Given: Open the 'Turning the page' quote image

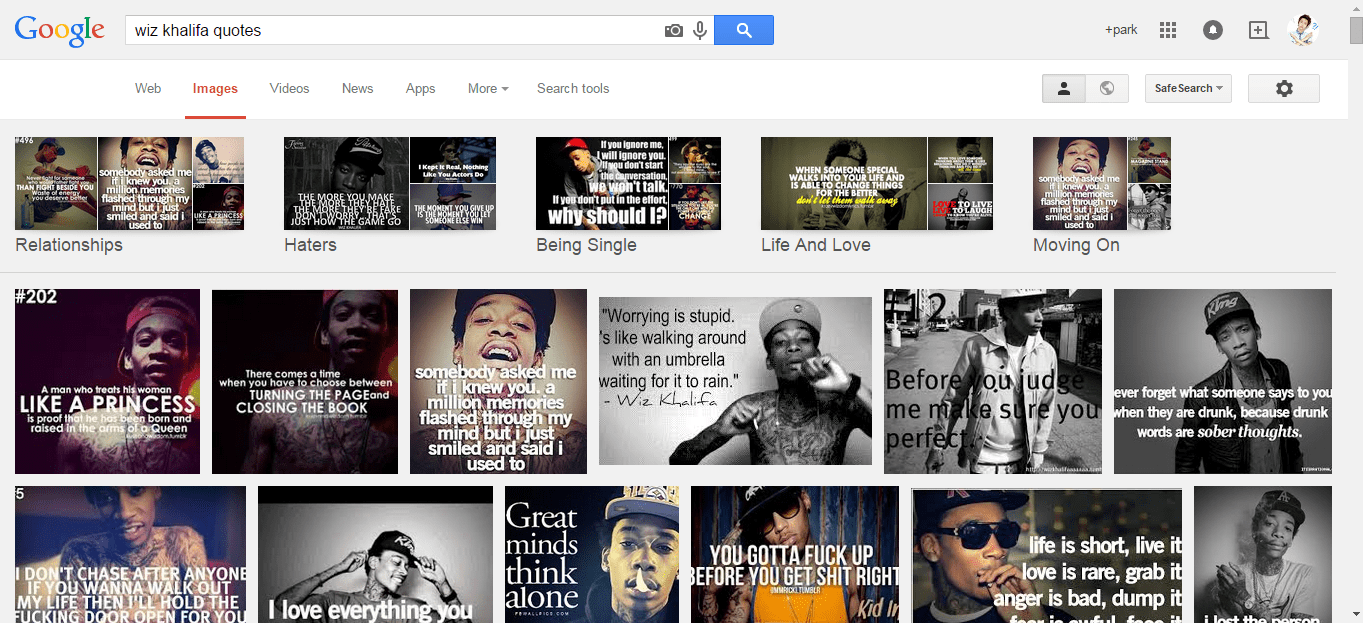Looking at the screenshot, I should [305, 381].
